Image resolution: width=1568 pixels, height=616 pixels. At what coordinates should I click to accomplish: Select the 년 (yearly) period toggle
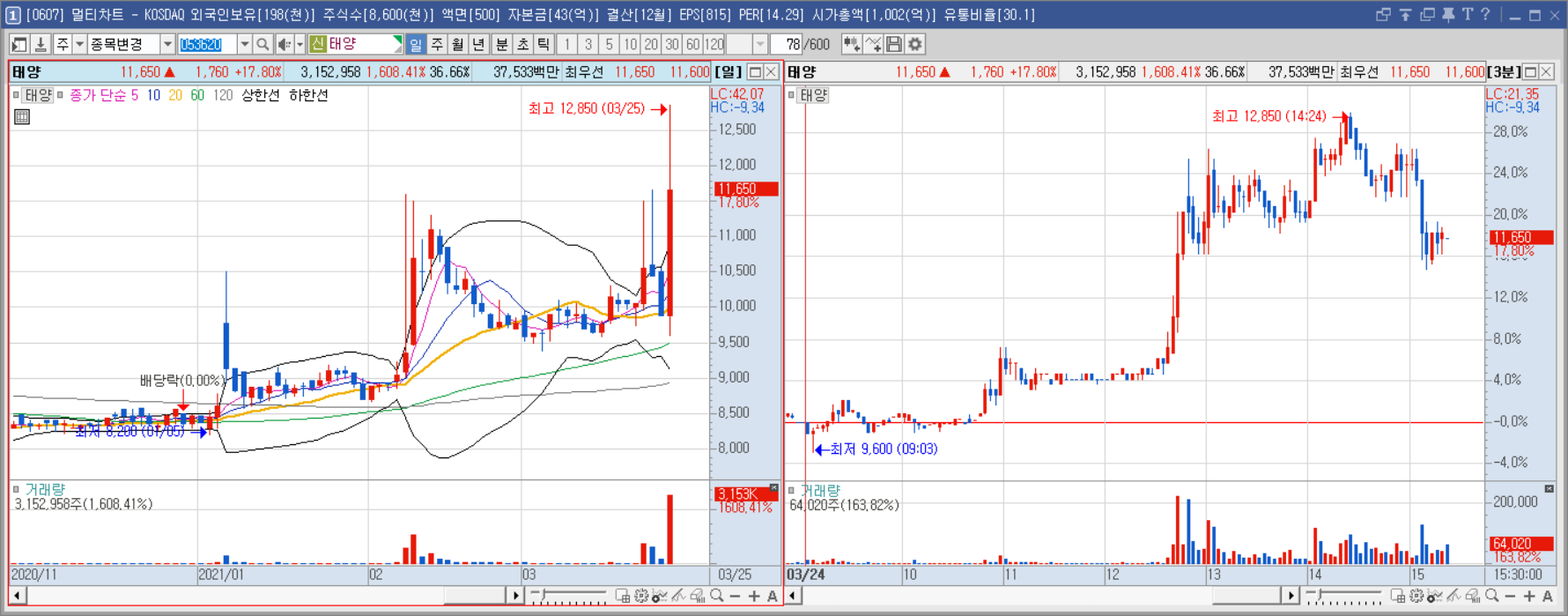click(x=479, y=44)
